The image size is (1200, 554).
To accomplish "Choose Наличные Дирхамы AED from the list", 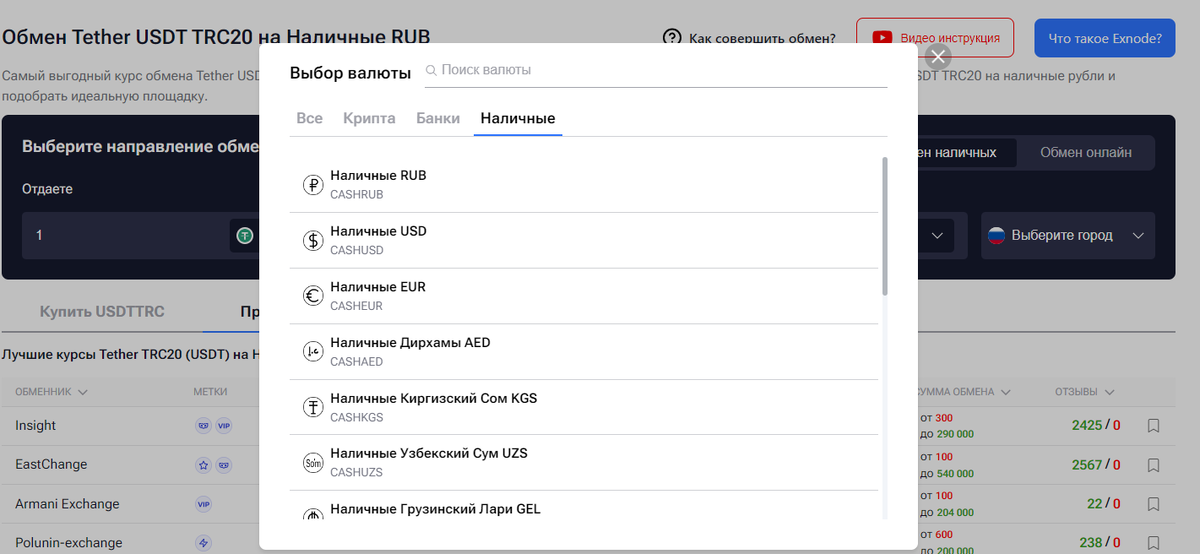I will coord(584,351).
